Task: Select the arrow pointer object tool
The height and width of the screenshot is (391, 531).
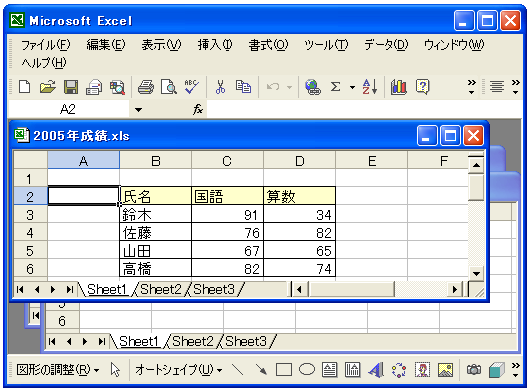Action: [x=115, y=370]
